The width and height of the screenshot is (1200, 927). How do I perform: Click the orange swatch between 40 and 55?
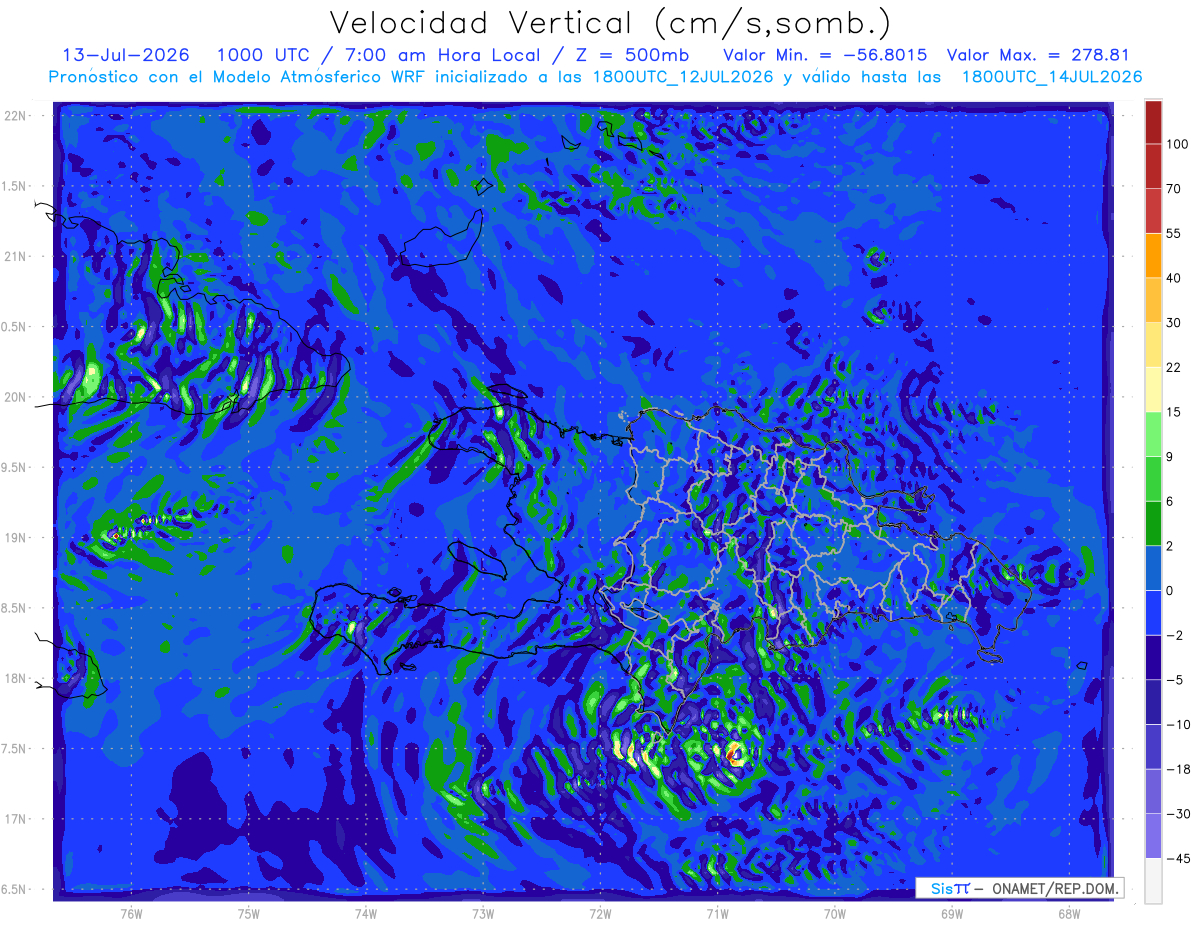point(1153,255)
